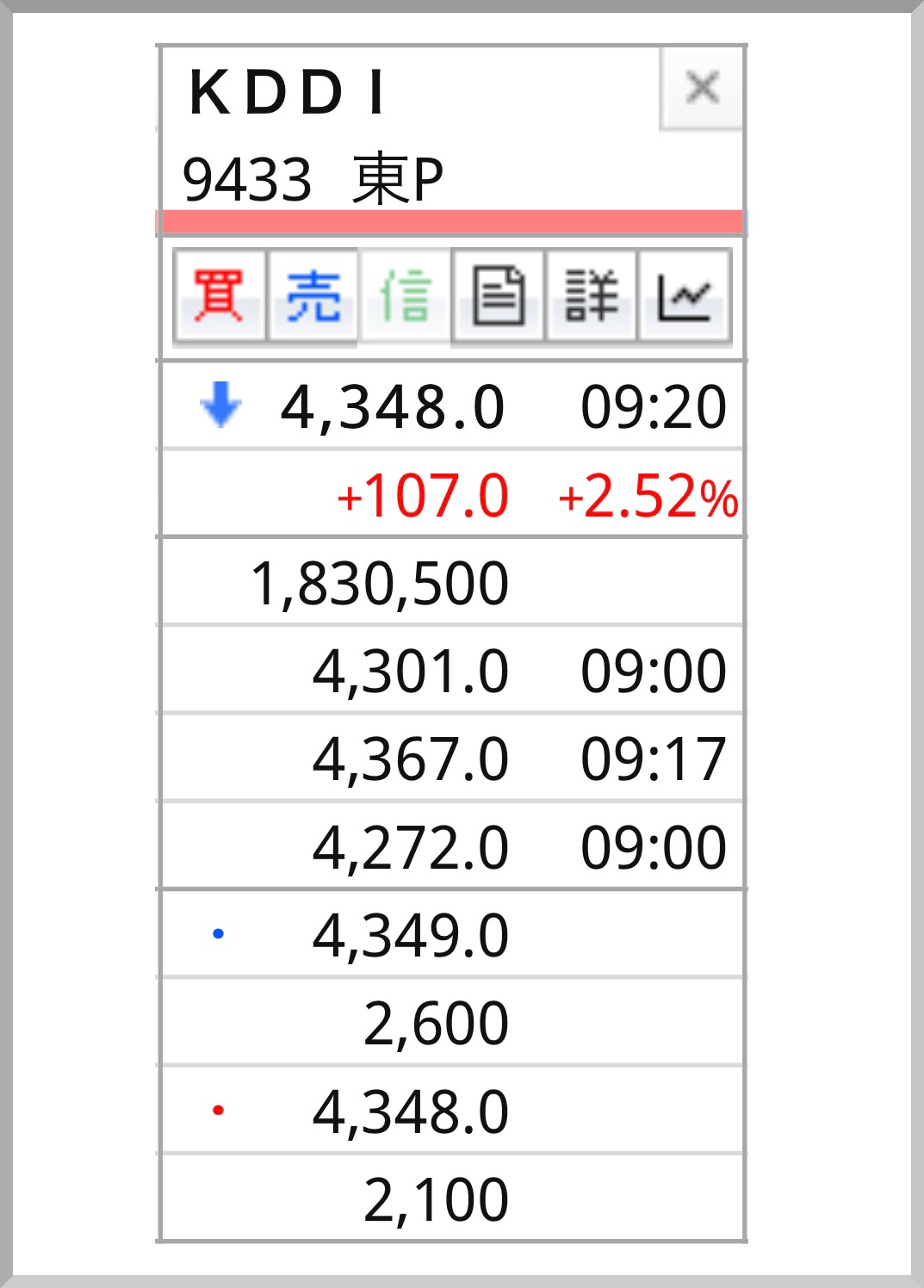Click the percentage change +2.52%
The width and height of the screenshot is (924, 1288).
[x=648, y=497]
